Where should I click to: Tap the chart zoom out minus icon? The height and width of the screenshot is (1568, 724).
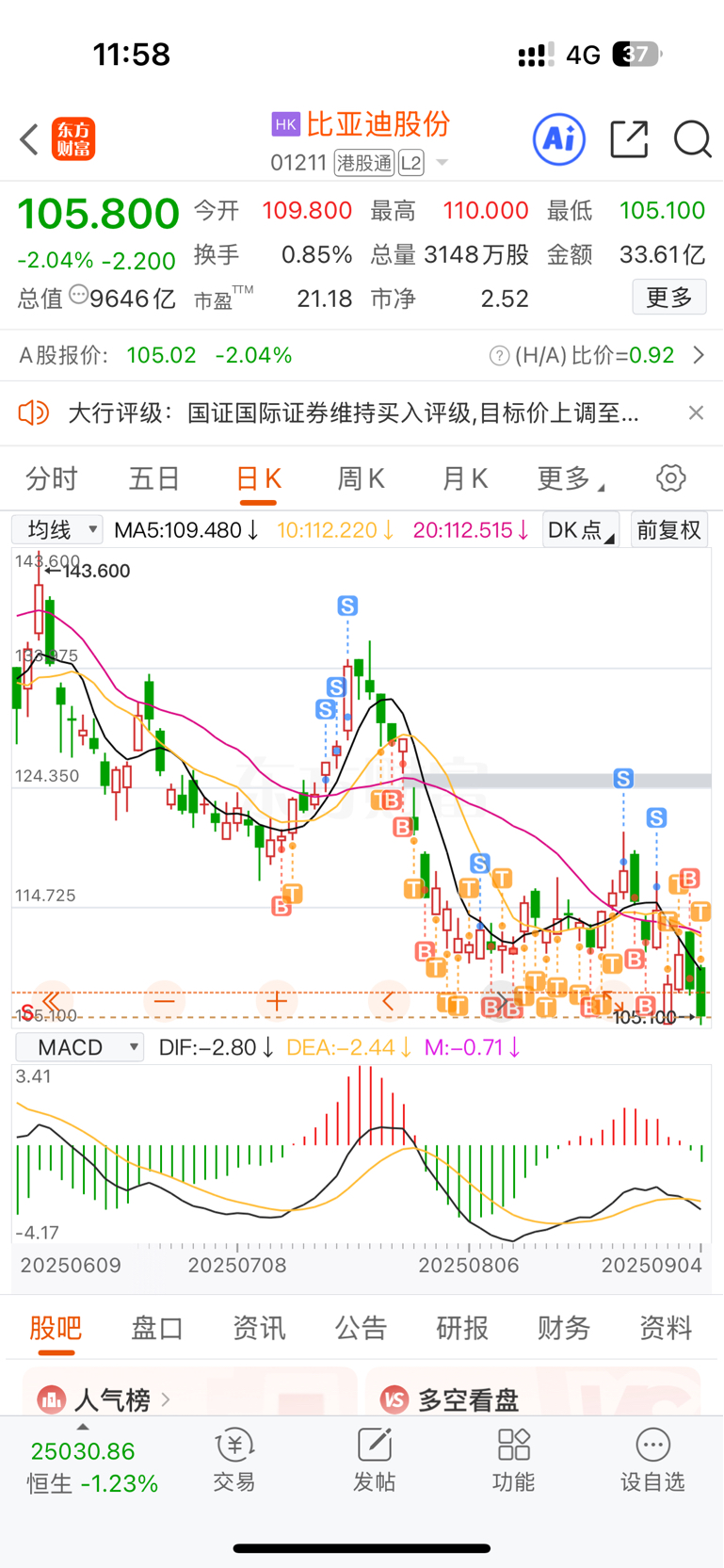click(x=164, y=1000)
